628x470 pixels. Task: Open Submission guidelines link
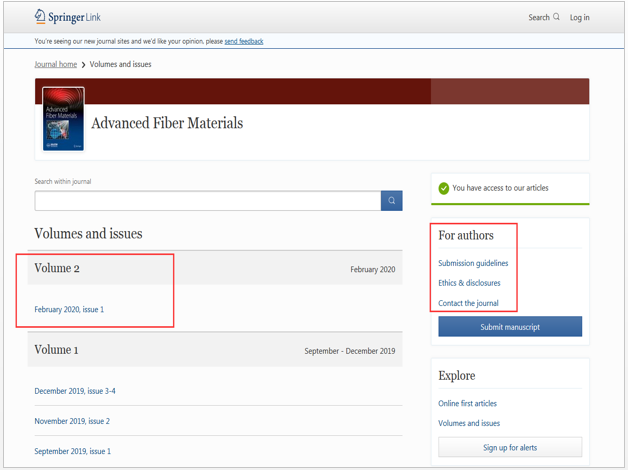(473, 263)
